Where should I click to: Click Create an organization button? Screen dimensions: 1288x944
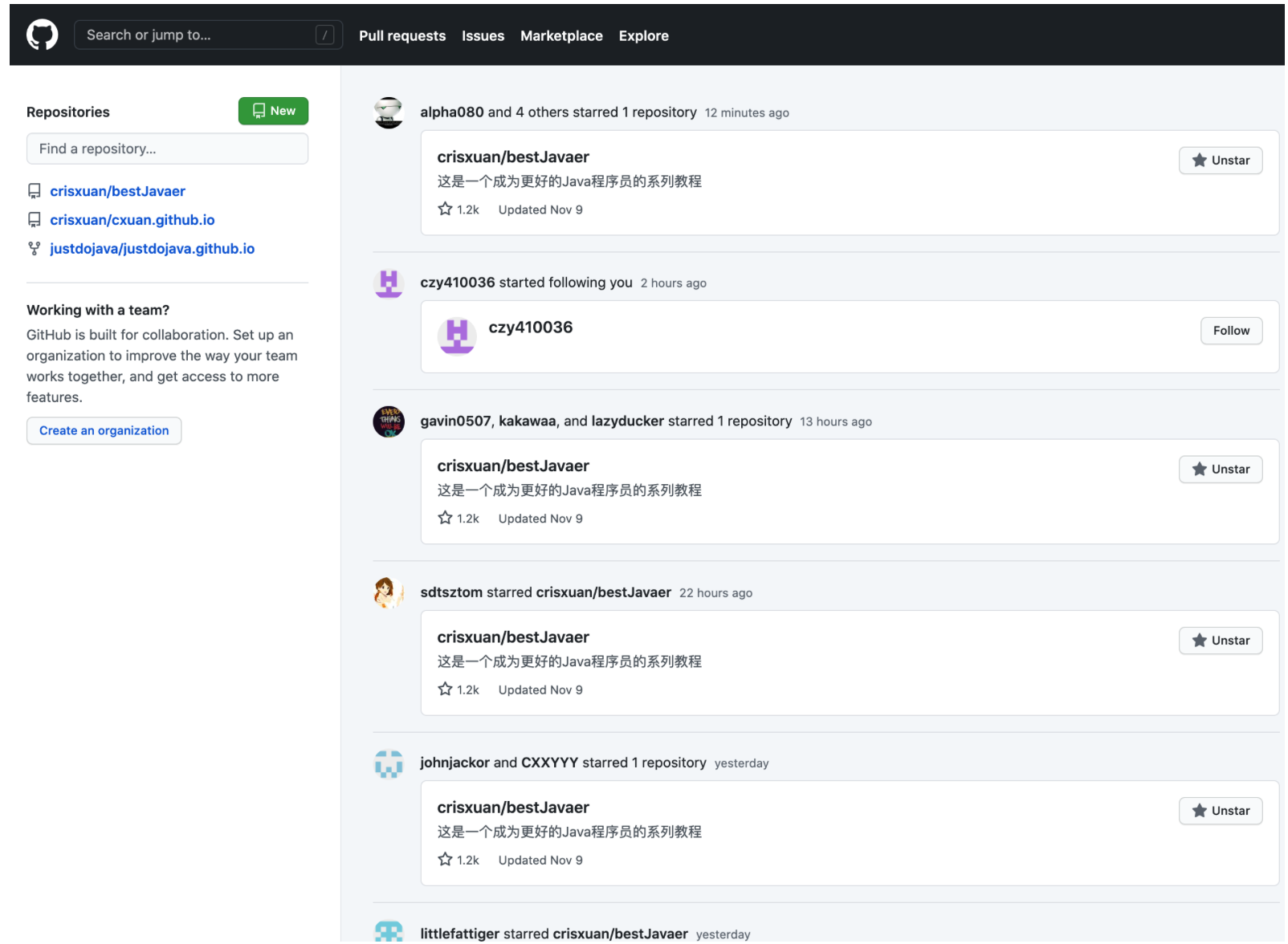pos(104,431)
